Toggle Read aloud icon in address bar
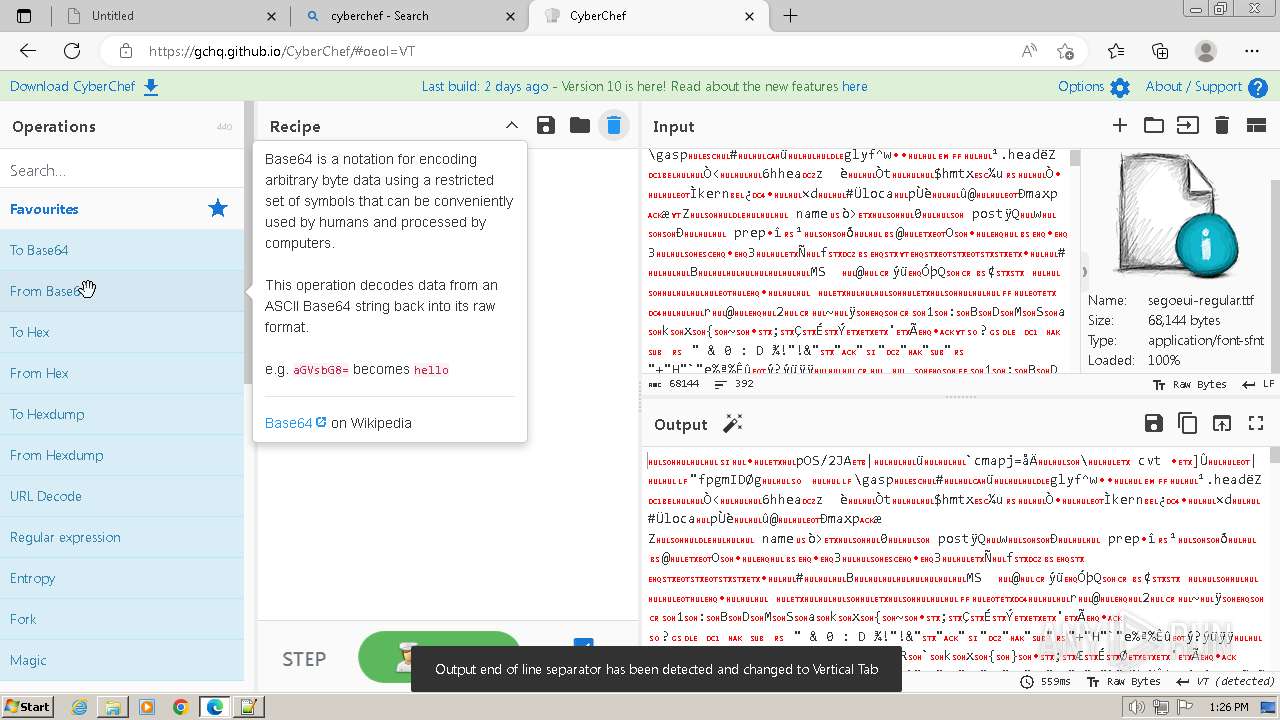This screenshot has height=720, width=1280. 1029,51
